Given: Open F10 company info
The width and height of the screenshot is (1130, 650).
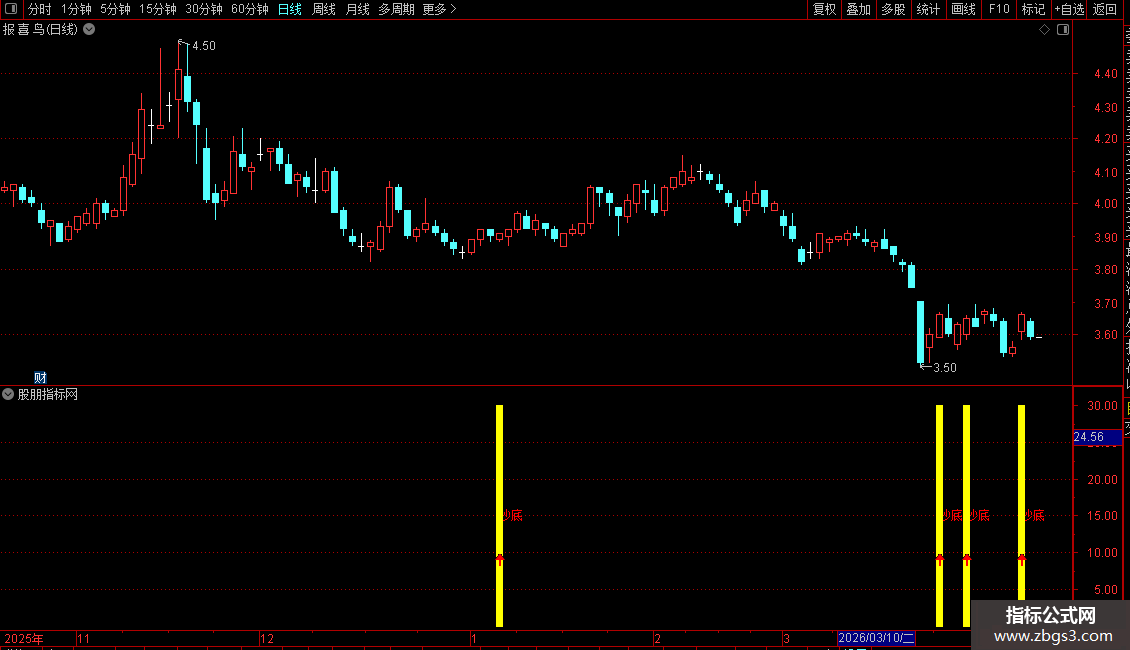Looking at the screenshot, I should (x=999, y=9).
